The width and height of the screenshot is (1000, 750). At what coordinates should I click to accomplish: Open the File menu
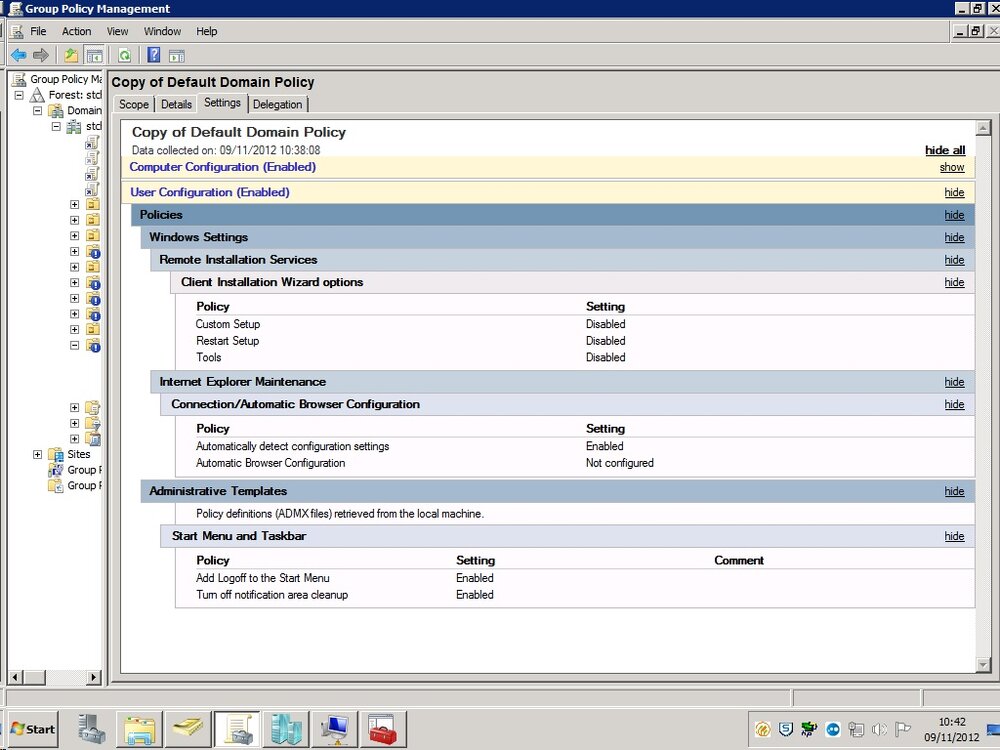click(38, 31)
